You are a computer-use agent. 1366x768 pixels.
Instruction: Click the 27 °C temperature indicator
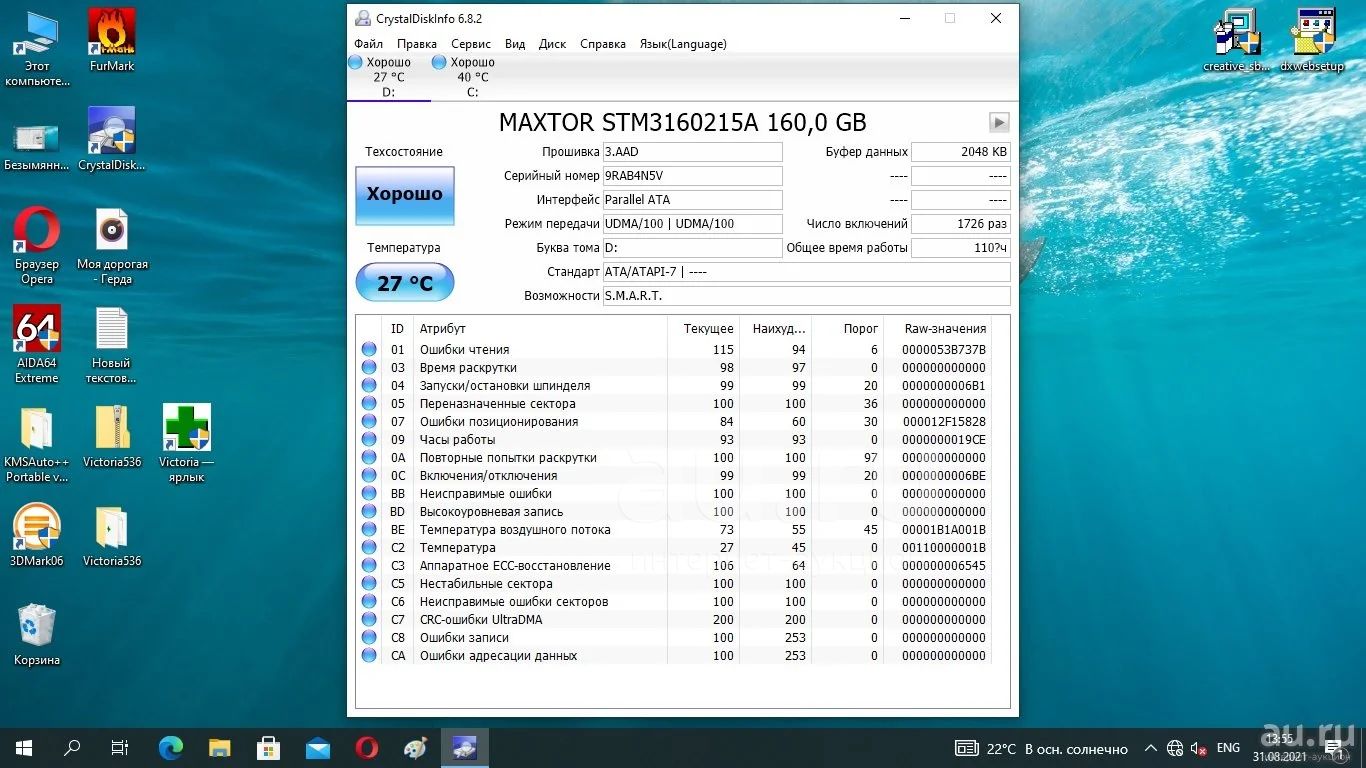(x=405, y=283)
